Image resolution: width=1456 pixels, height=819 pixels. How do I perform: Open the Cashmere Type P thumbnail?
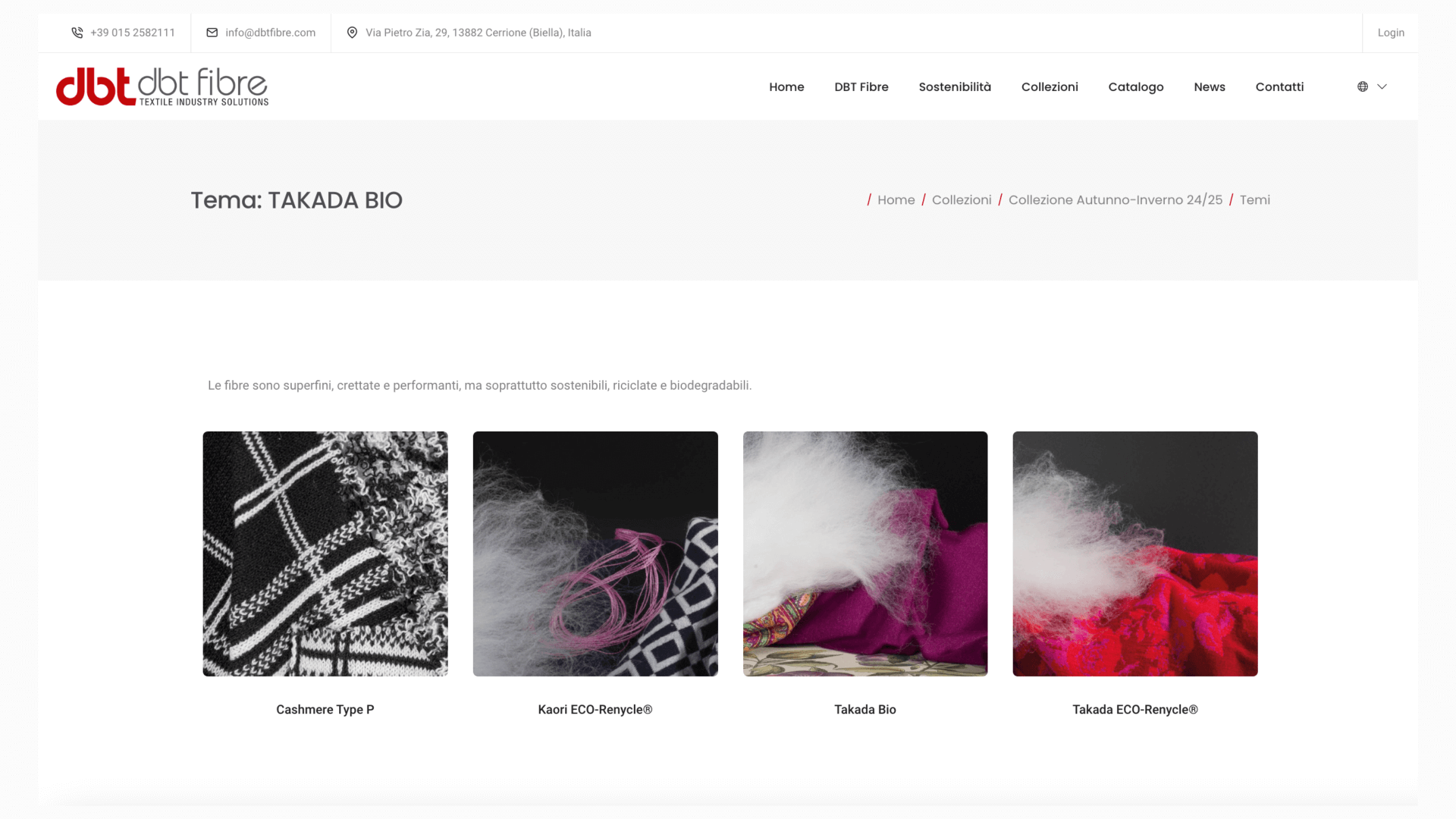(x=325, y=554)
